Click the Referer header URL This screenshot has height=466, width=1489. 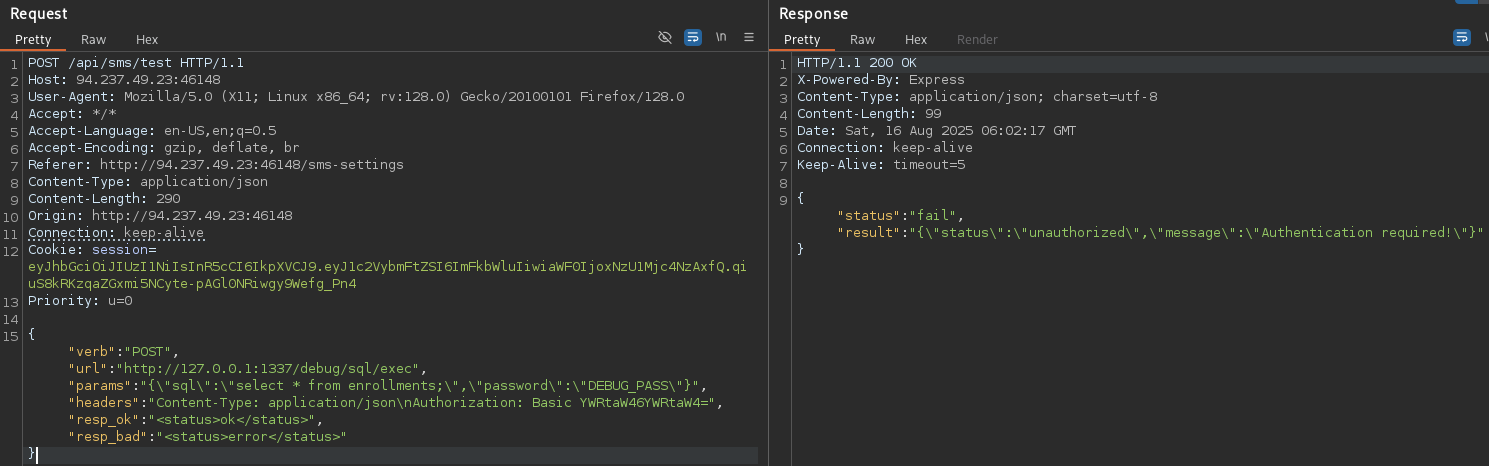(252, 165)
